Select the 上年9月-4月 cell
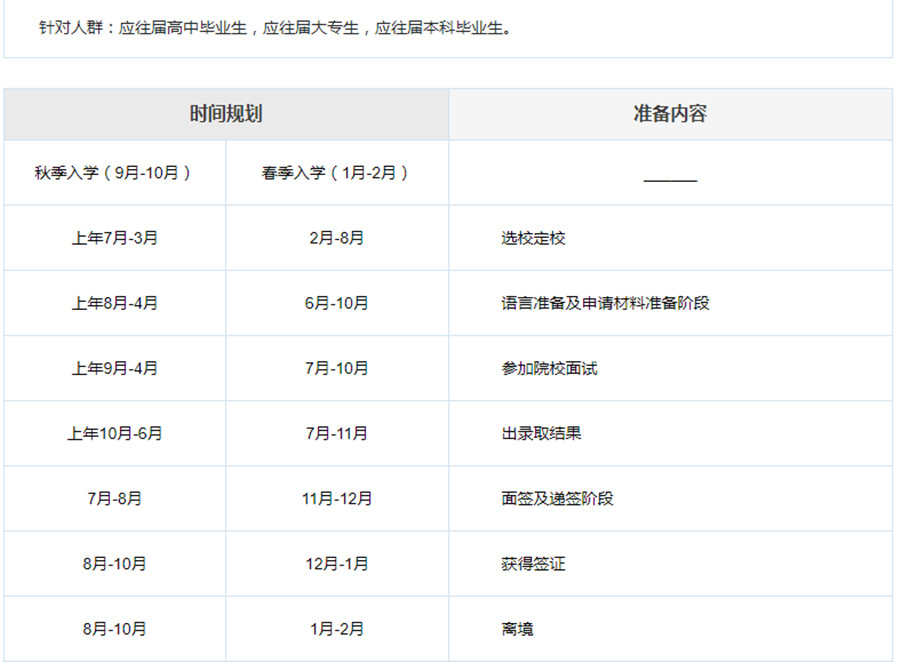Screen dimensions: 900x662 (114, 368)
